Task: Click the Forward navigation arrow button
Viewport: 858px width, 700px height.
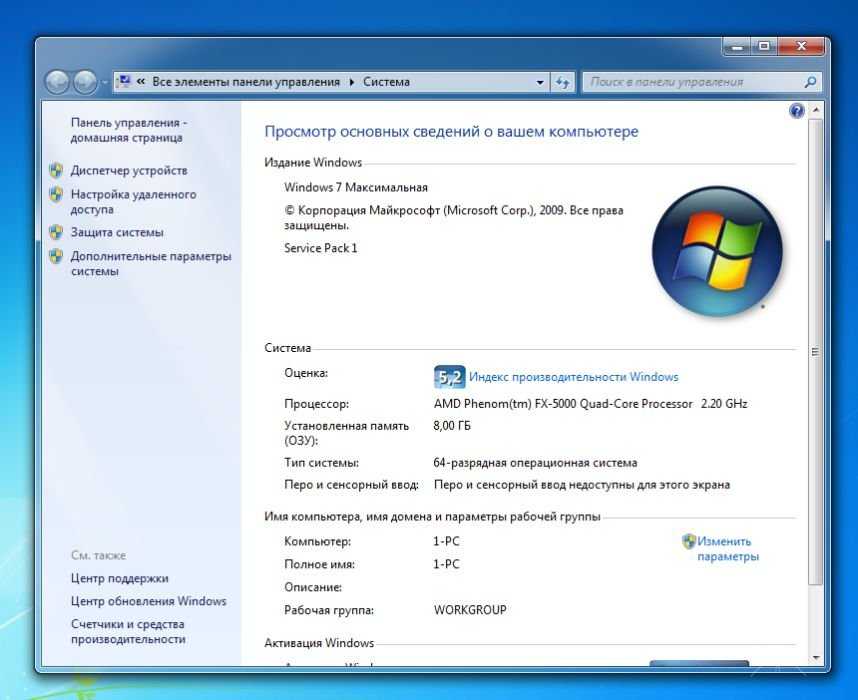Action: click(x=85, y=82)
